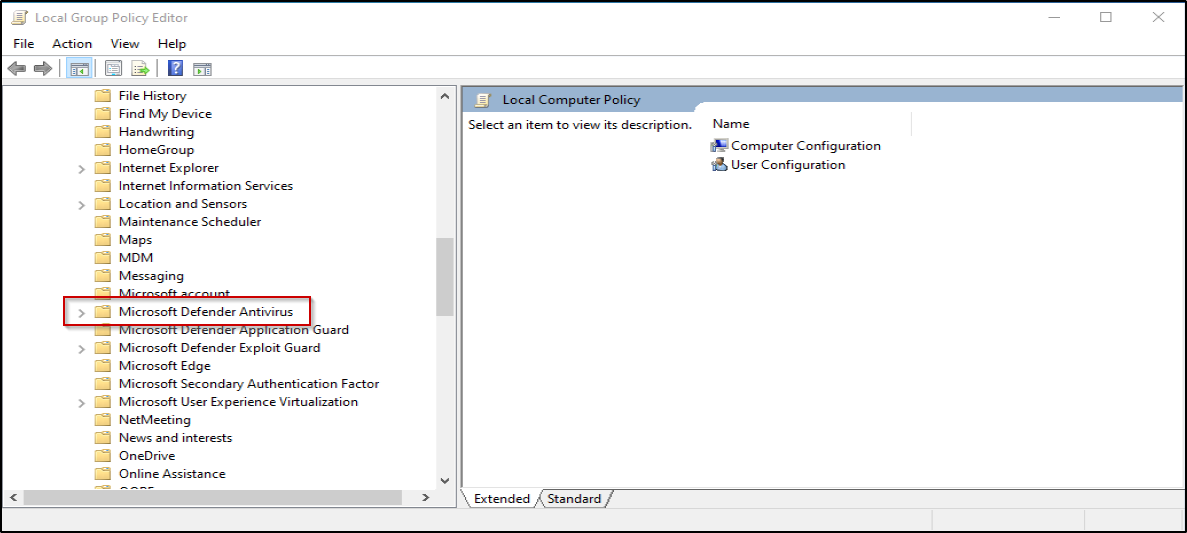This screenshot has width=1187, height=533.
Task: Select Internet Explorer folder label
Action: coord(169,167)
